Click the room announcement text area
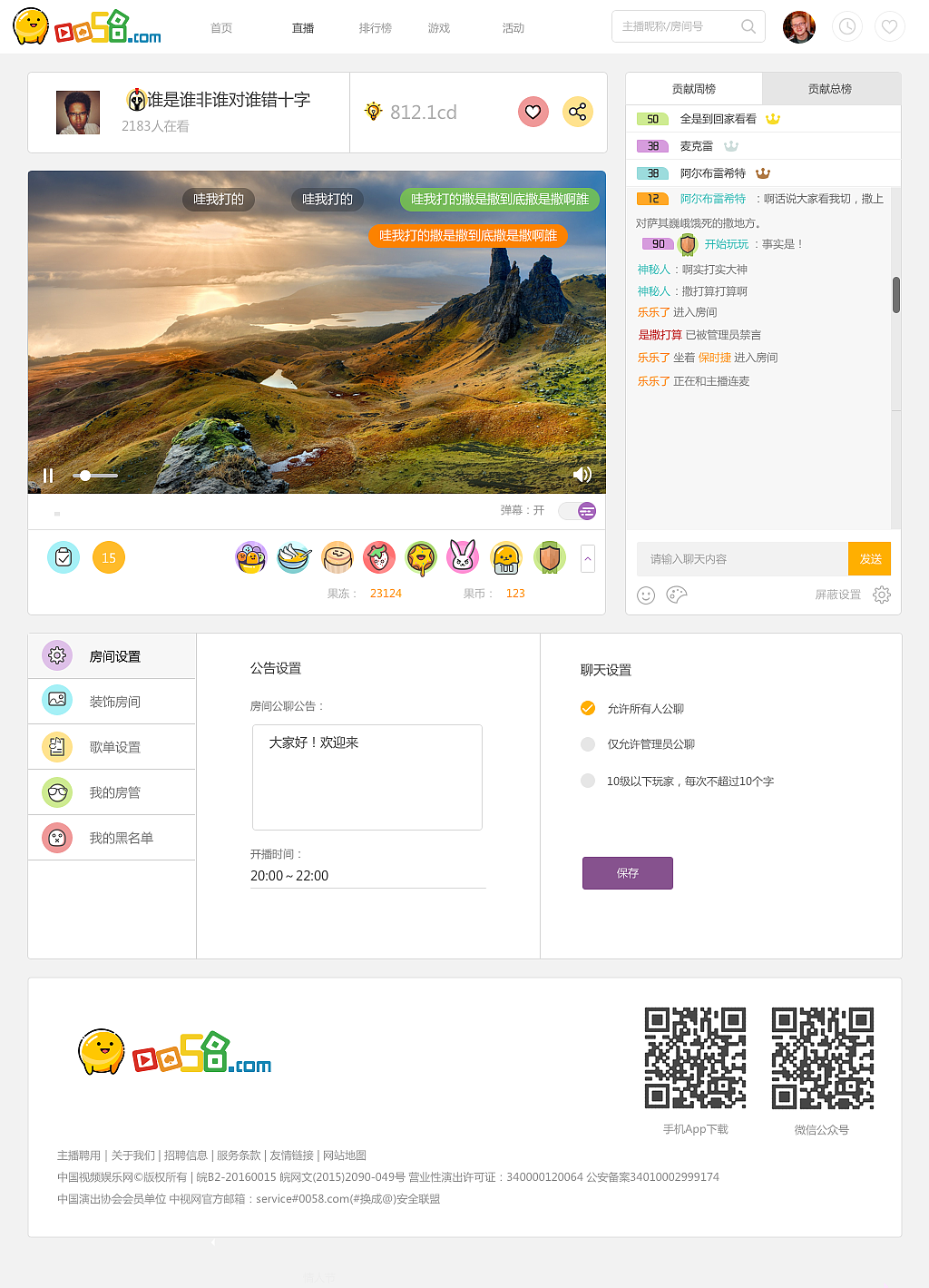Image resolution: width=929 pixels, height=1288 pixels. 367,777
